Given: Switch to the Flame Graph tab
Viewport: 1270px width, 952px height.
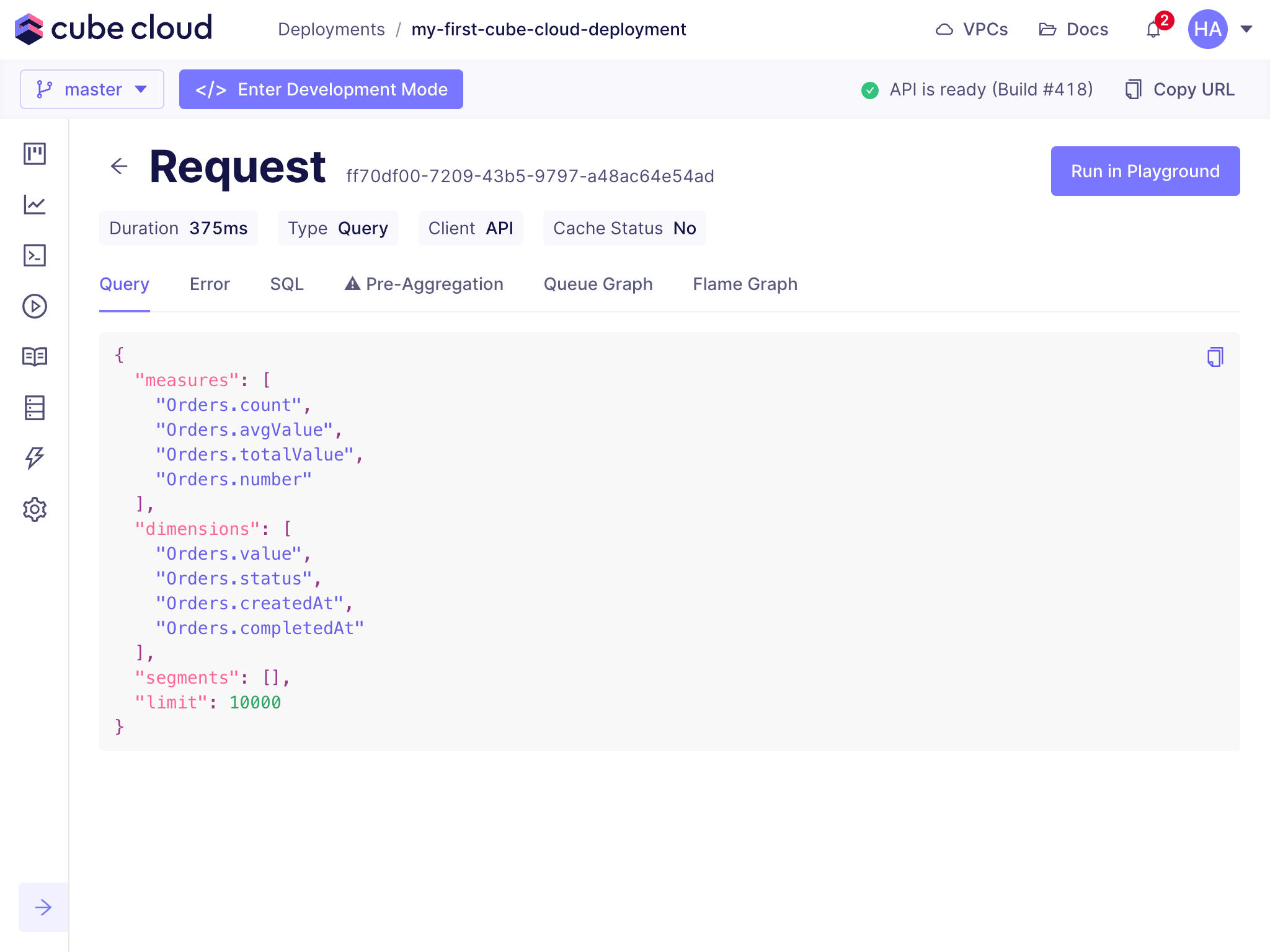Looking at the screenshot, I should pos(745,284).
